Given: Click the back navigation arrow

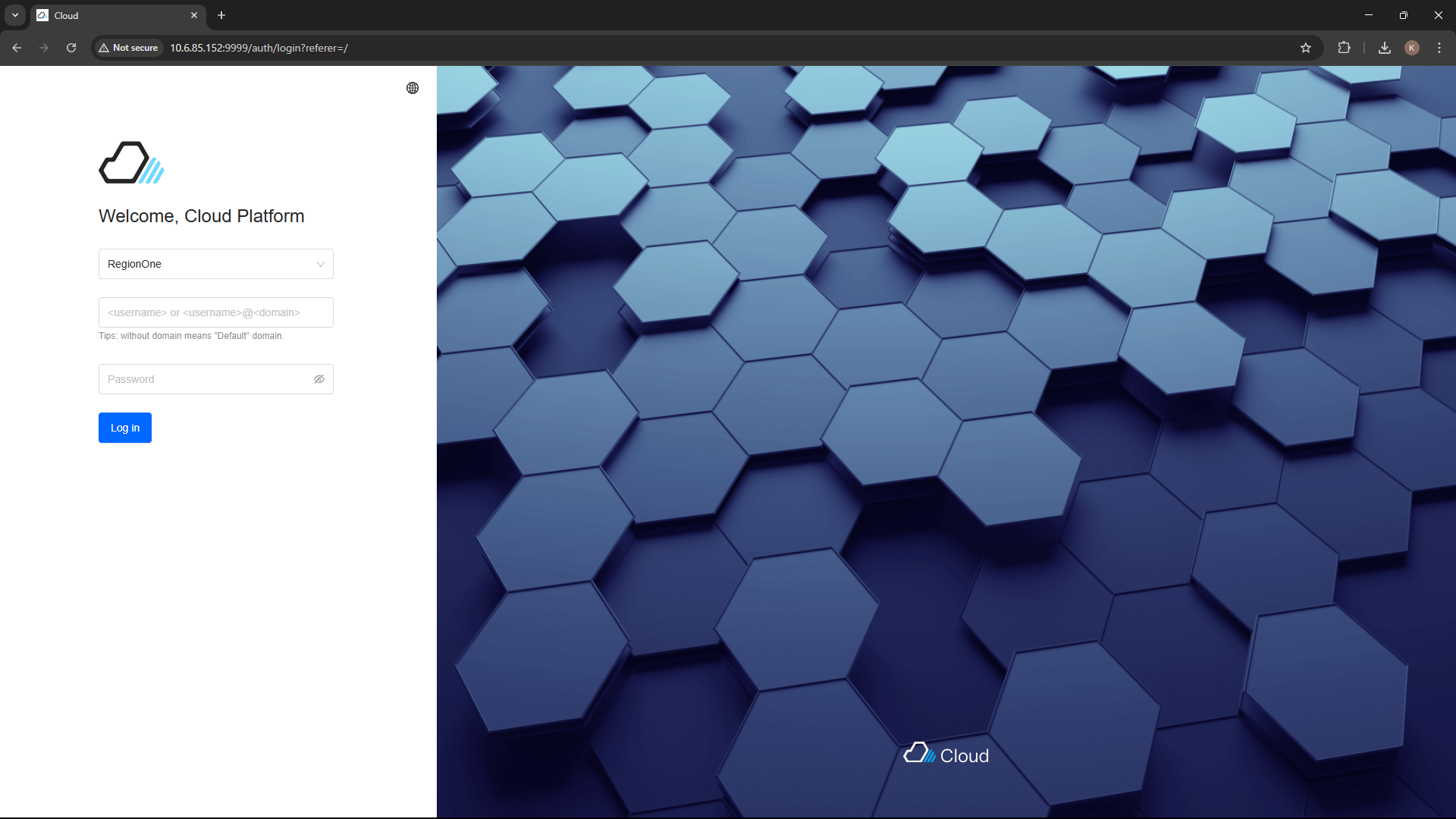Looking at the screenshot, I should pos(17,48).
